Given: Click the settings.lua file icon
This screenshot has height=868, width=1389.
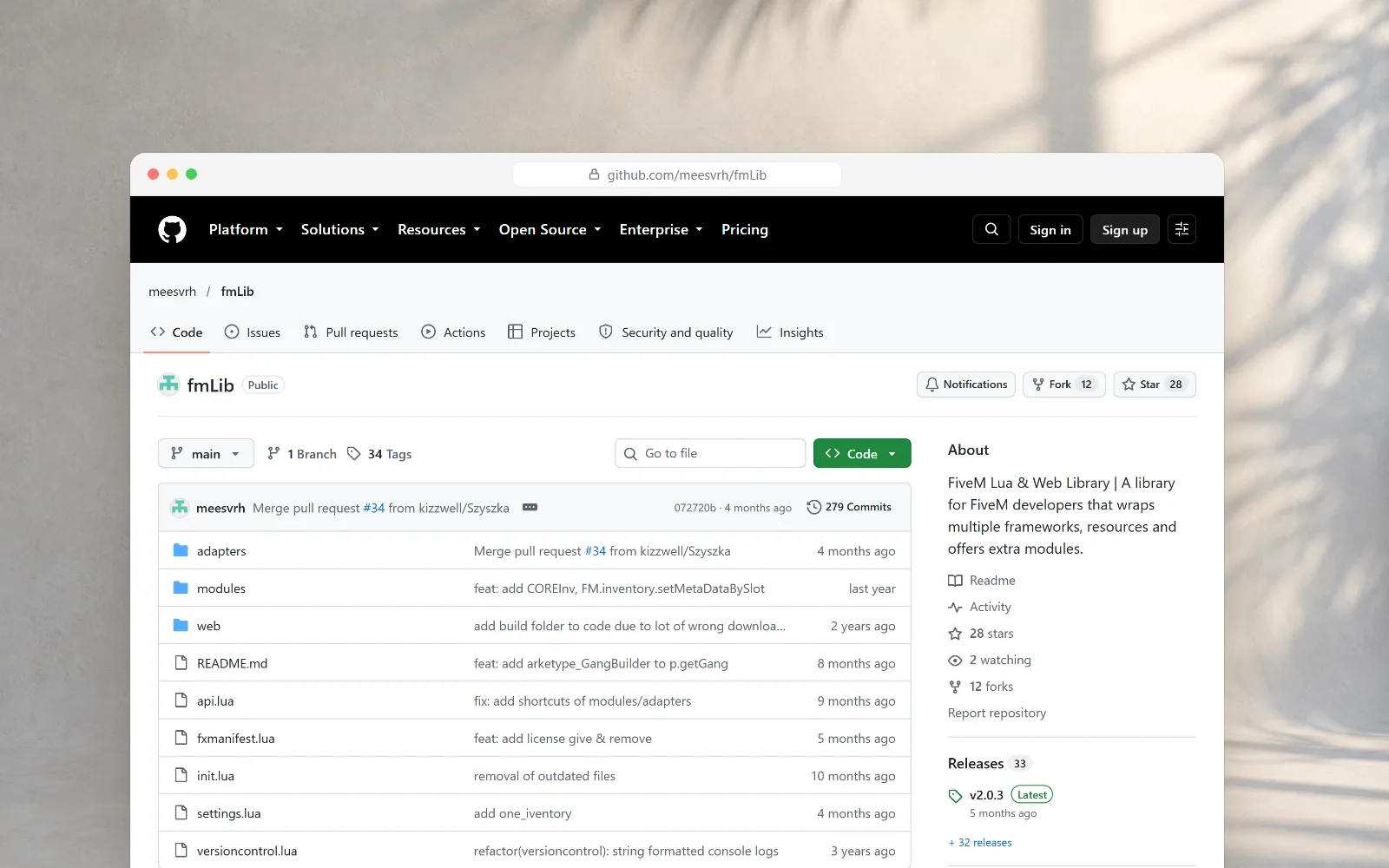Looking at the screenshot, I should click(x=181, y=812).
